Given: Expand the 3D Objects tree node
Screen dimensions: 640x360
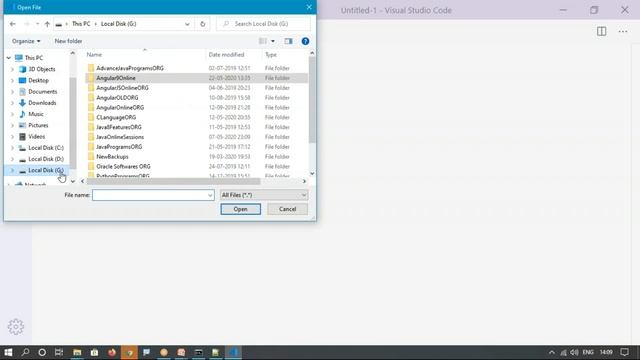Looking at the screenshot, I should pos(12,69).
